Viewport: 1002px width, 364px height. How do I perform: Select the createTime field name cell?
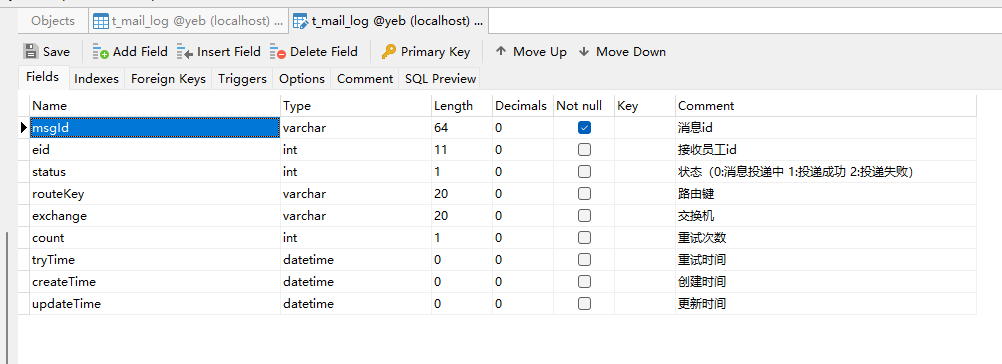point(155,282)
